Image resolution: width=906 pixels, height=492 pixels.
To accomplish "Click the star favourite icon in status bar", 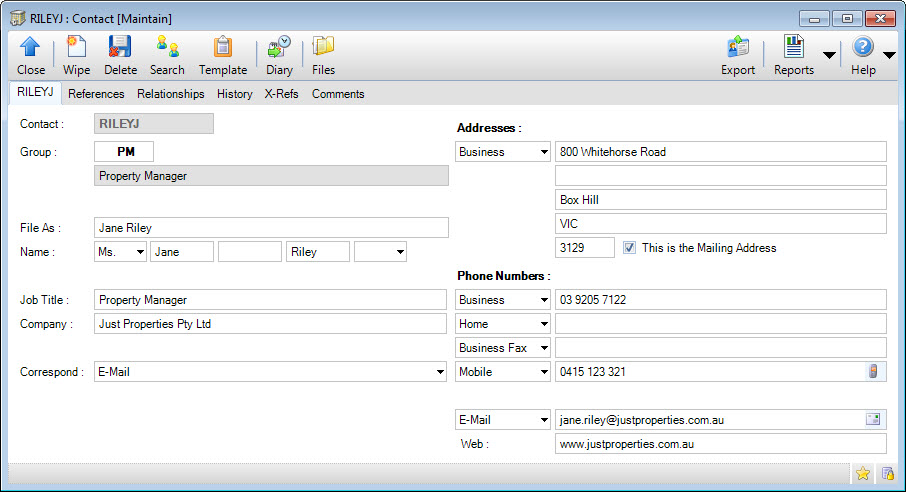I will (863, 473).
